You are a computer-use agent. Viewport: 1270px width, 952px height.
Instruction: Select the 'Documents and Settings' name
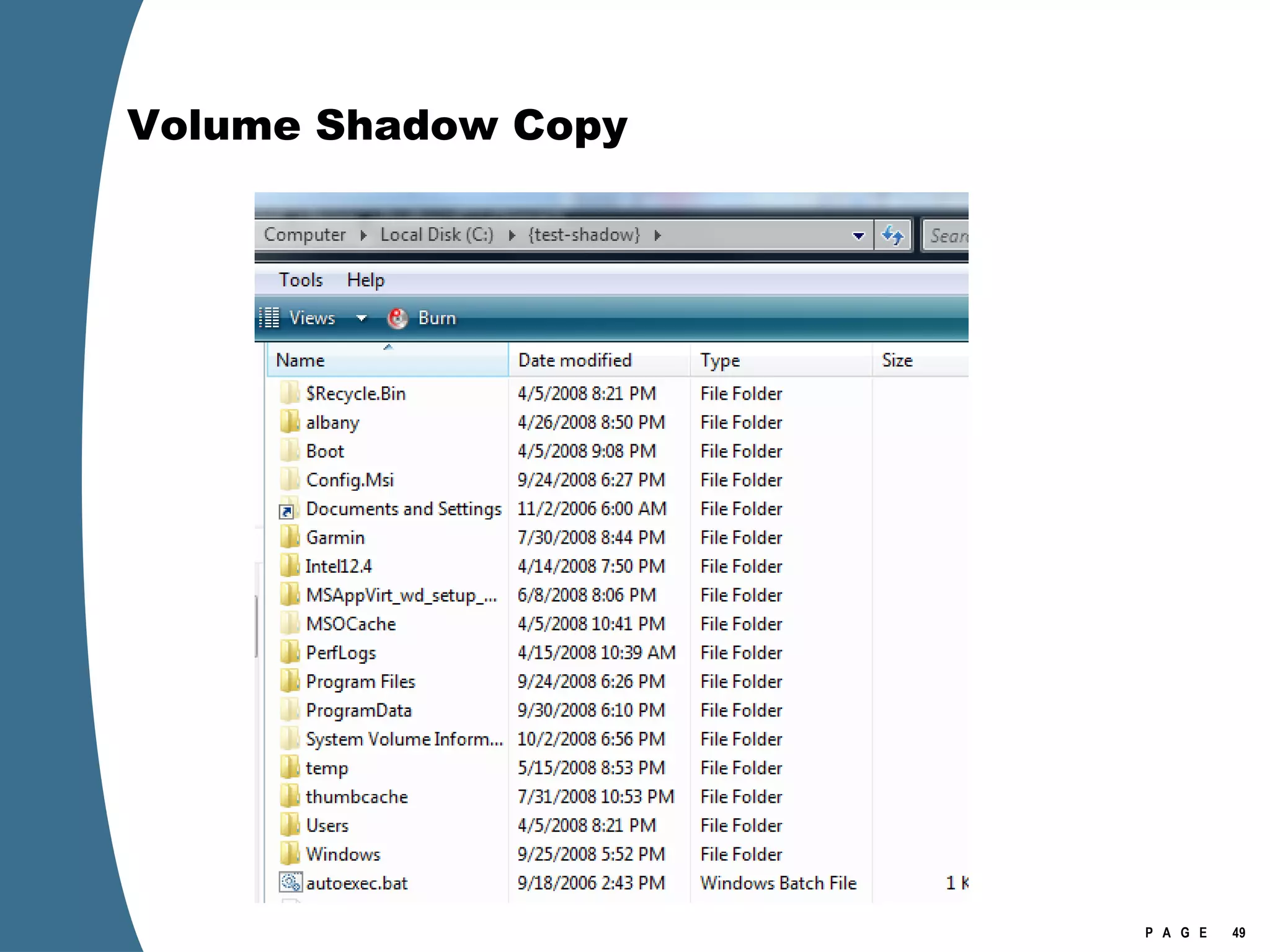click(x=404, y=509)
